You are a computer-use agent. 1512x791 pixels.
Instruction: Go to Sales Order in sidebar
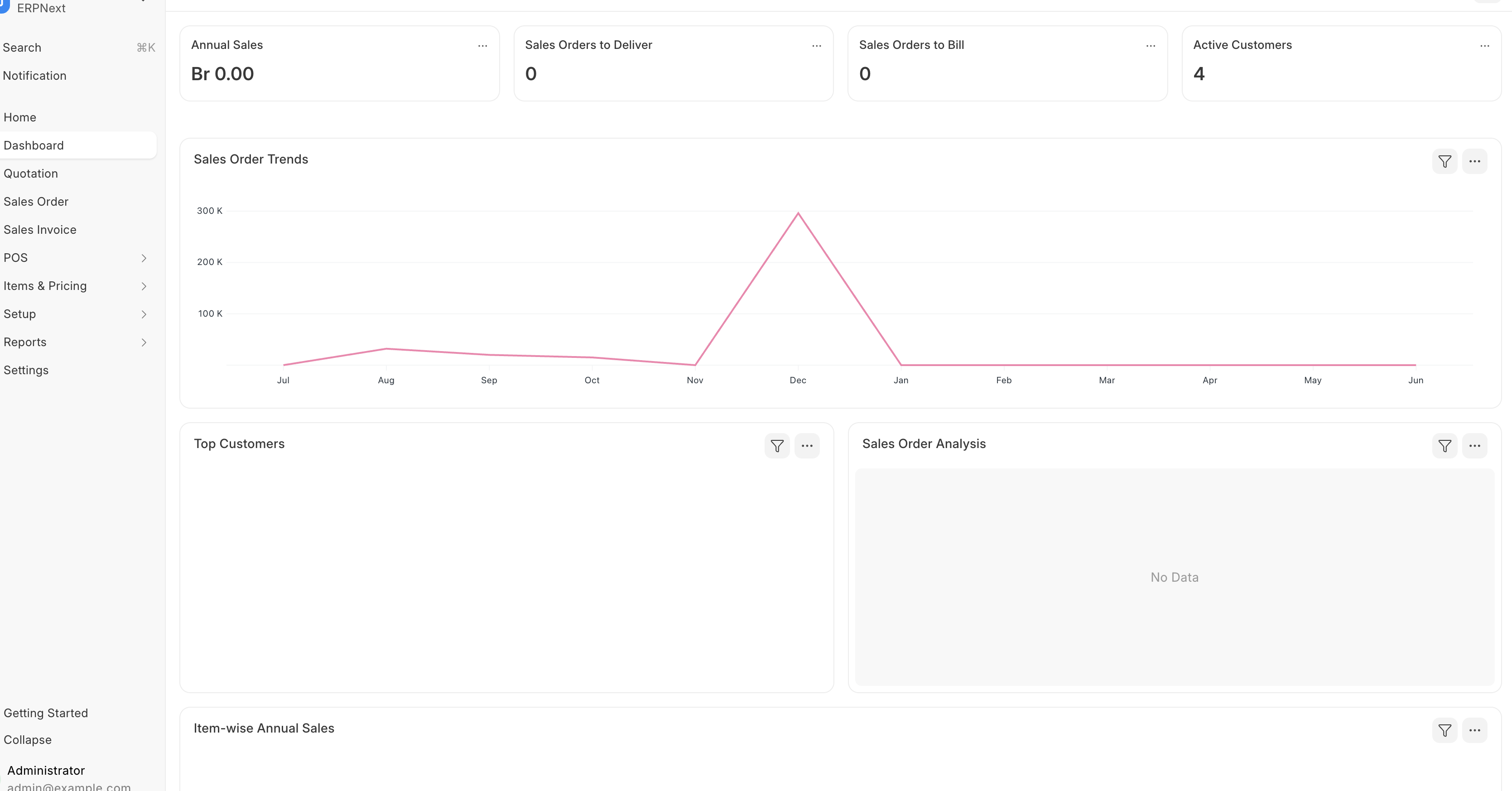(x=36, y=202)
